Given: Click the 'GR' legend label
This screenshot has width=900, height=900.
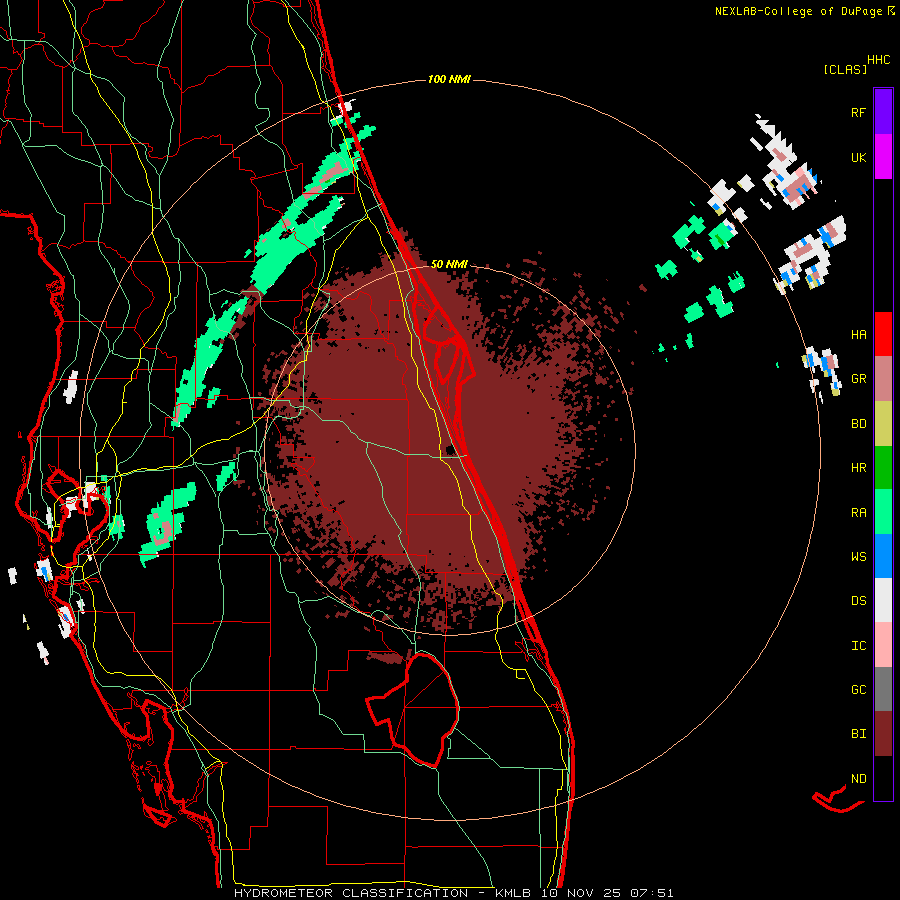Looking at the screenshot, I should click(x=858, y=379).
